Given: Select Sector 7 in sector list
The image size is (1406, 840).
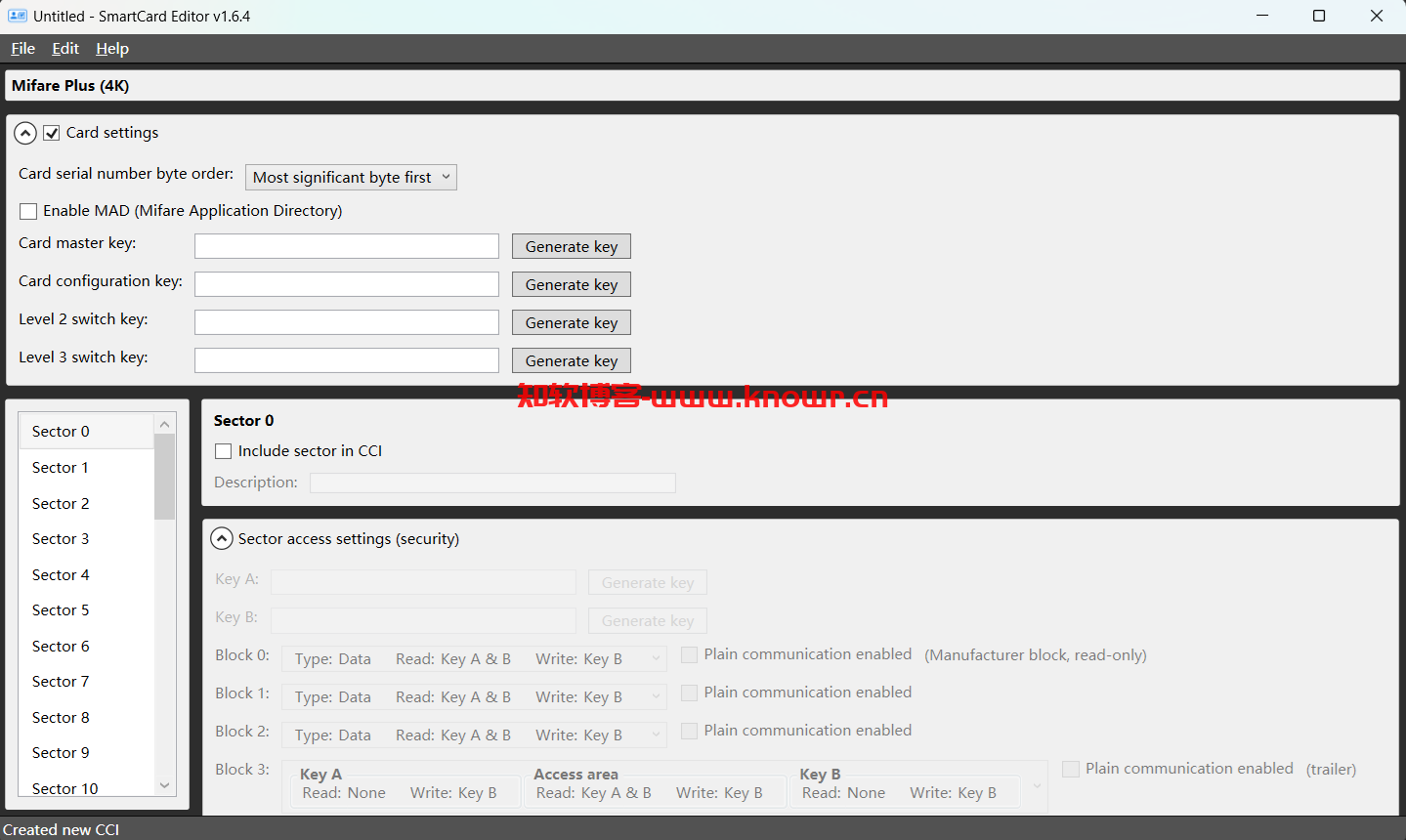Looking at the screenshot, I should click(87, 682).
